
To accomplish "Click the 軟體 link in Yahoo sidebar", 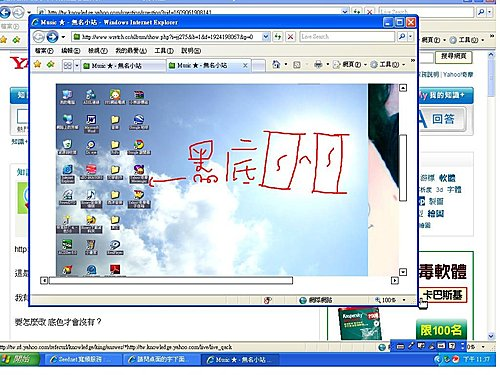I will point(447,178).
